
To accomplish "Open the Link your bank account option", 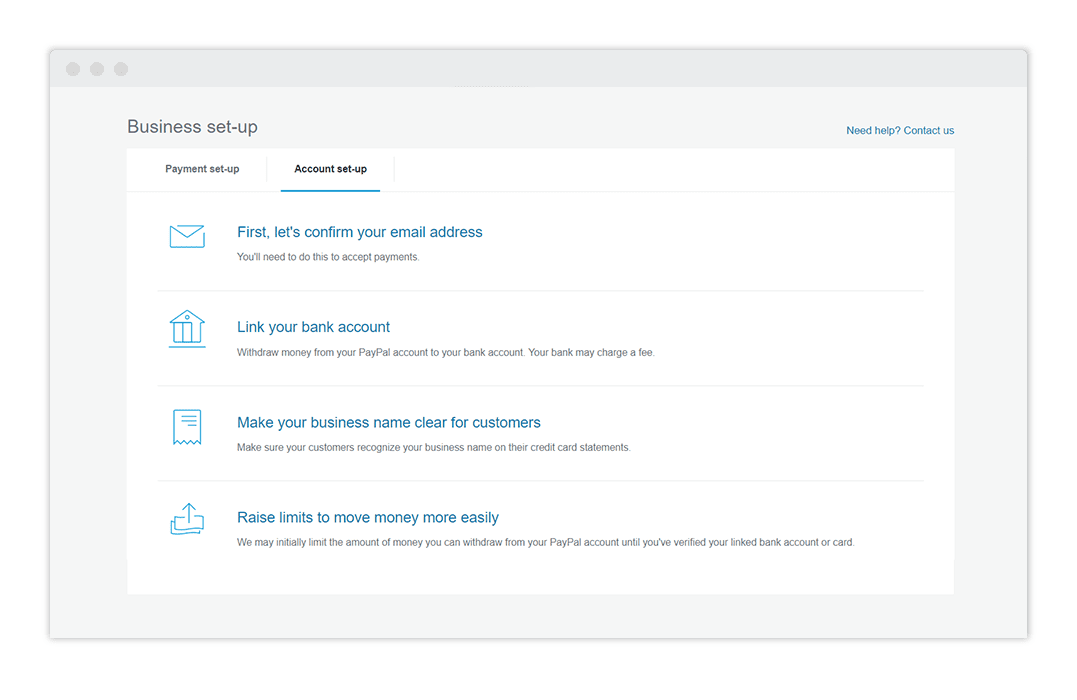I will click(313, 327).
